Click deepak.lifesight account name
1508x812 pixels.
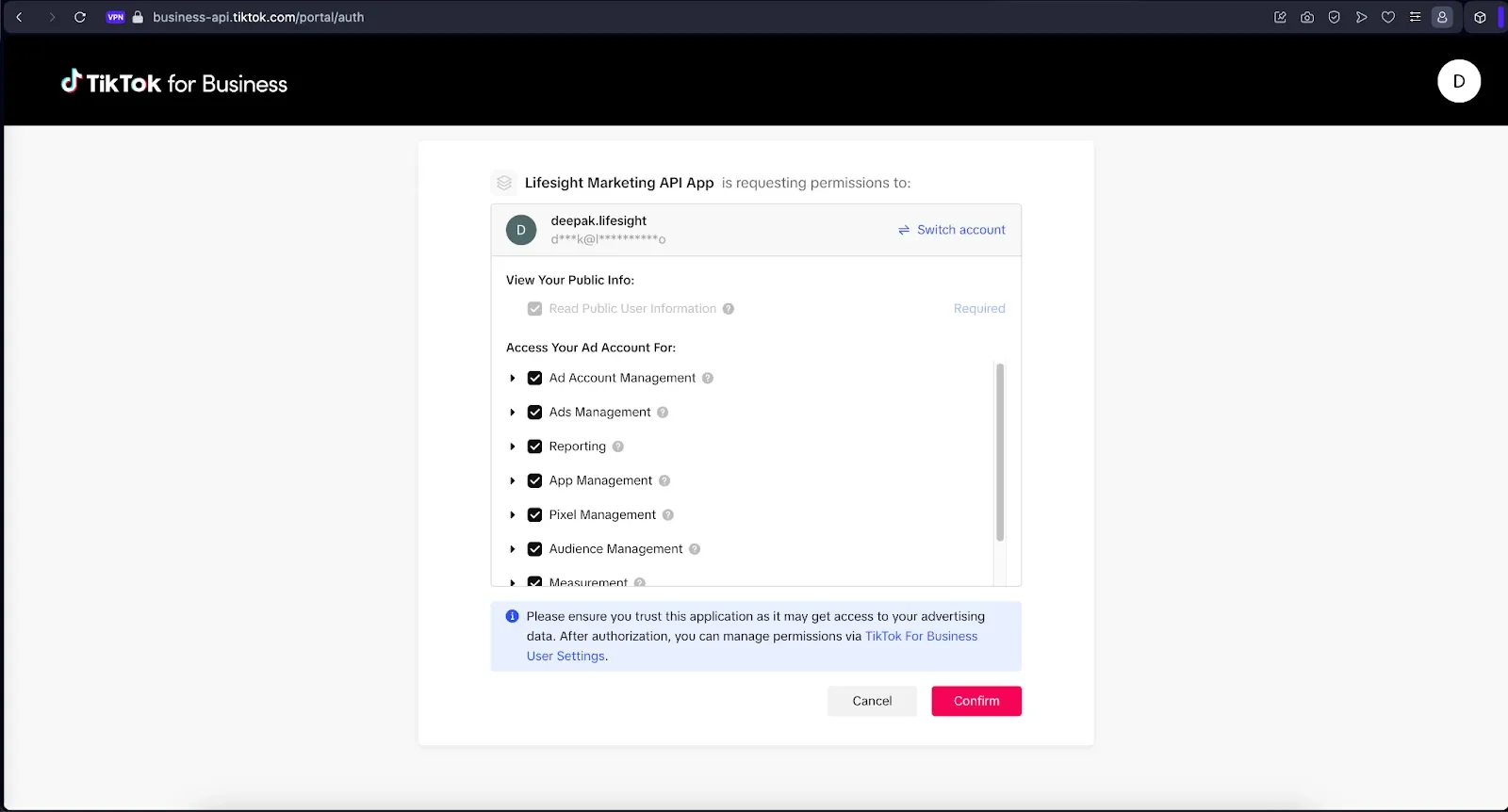(x=598, y=220)
